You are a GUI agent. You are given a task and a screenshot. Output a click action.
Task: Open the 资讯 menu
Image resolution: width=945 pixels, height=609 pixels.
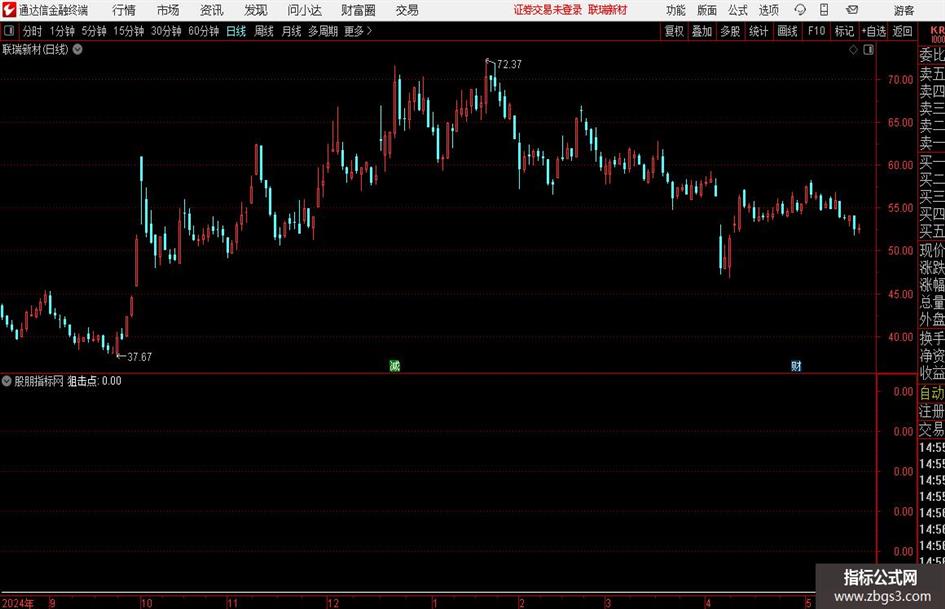[x=212, y=10]
